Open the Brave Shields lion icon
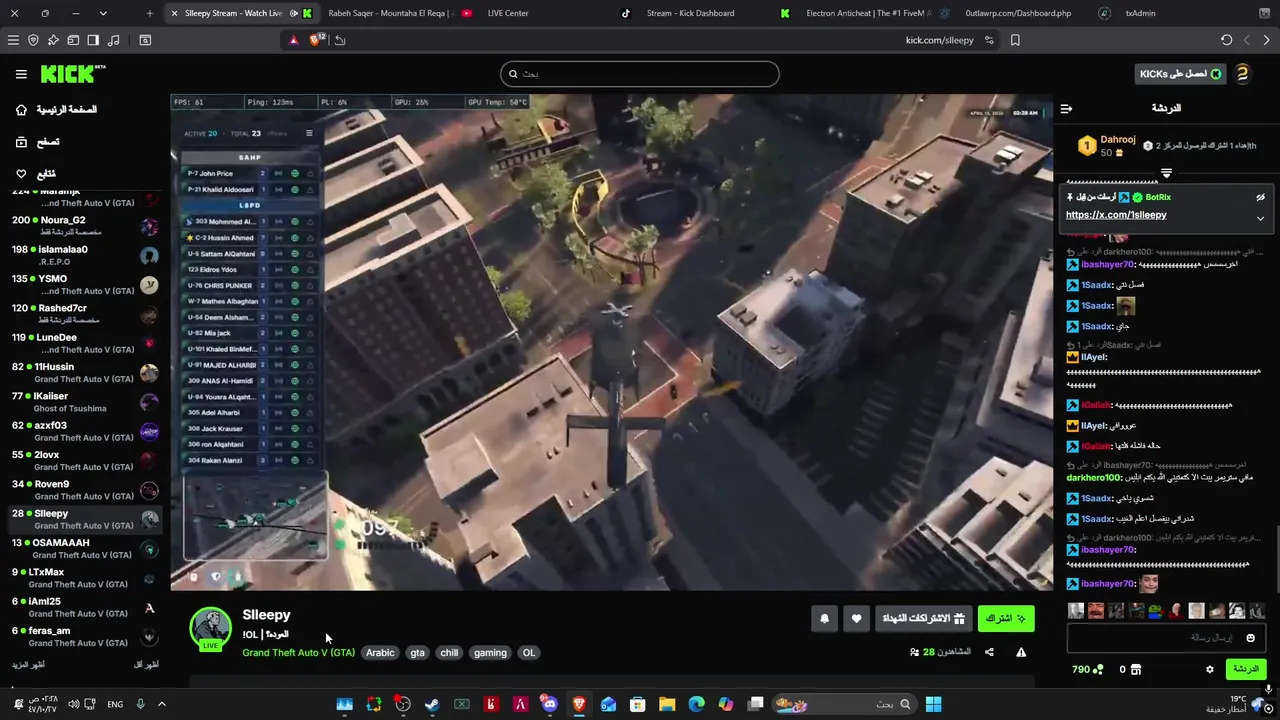1280x720 pixels. (316, 40)
